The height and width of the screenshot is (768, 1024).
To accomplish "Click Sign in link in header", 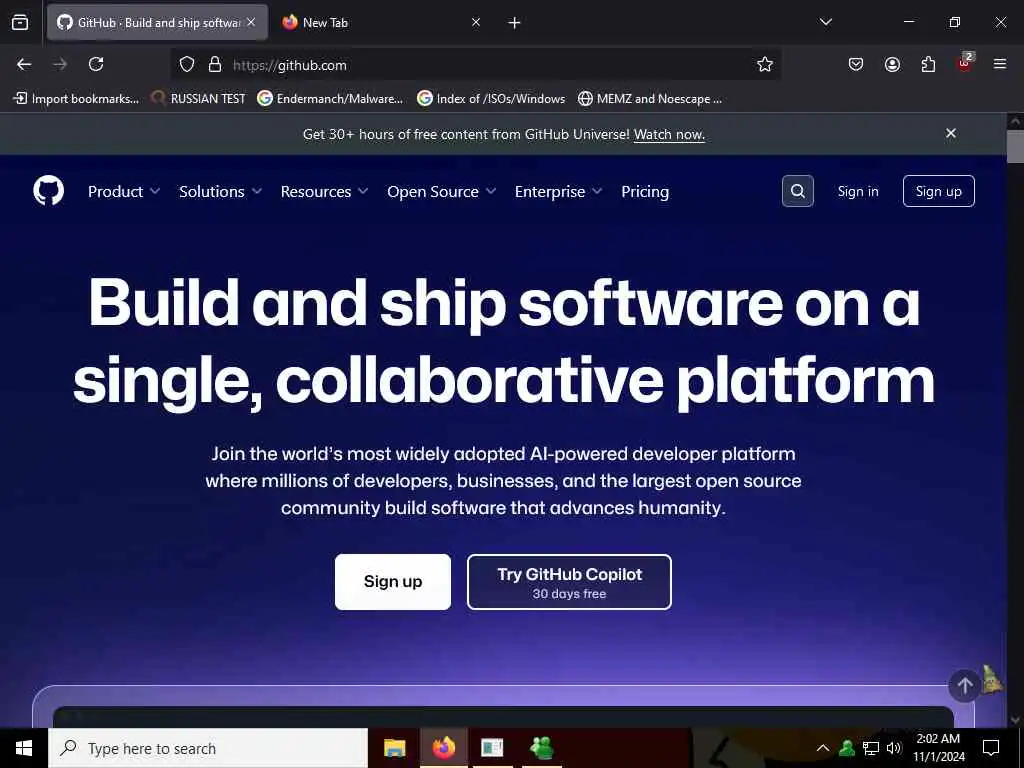I will tap(858, 191).
